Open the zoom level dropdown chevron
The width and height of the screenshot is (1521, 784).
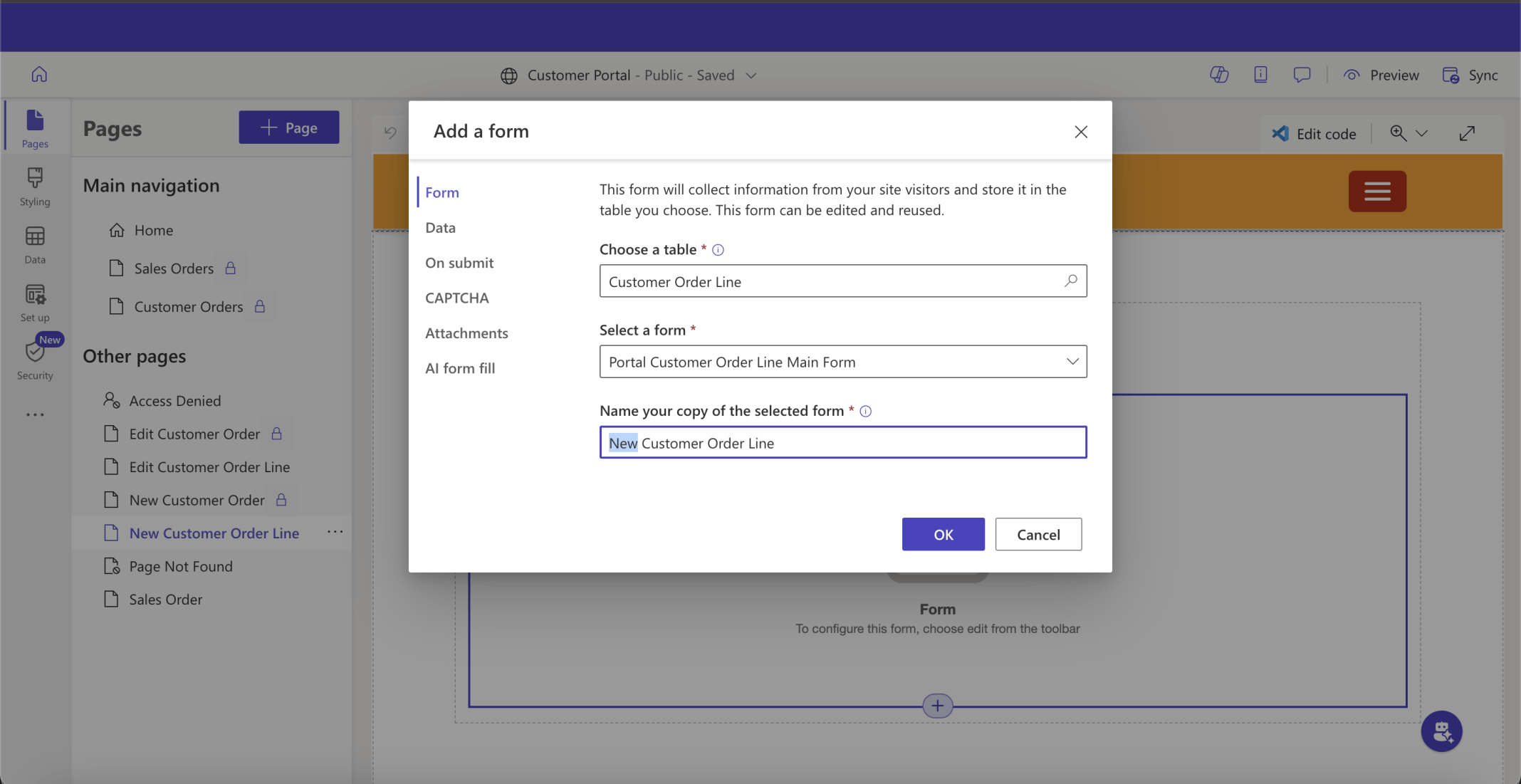pyautogui.click(x=1422, y=134)
